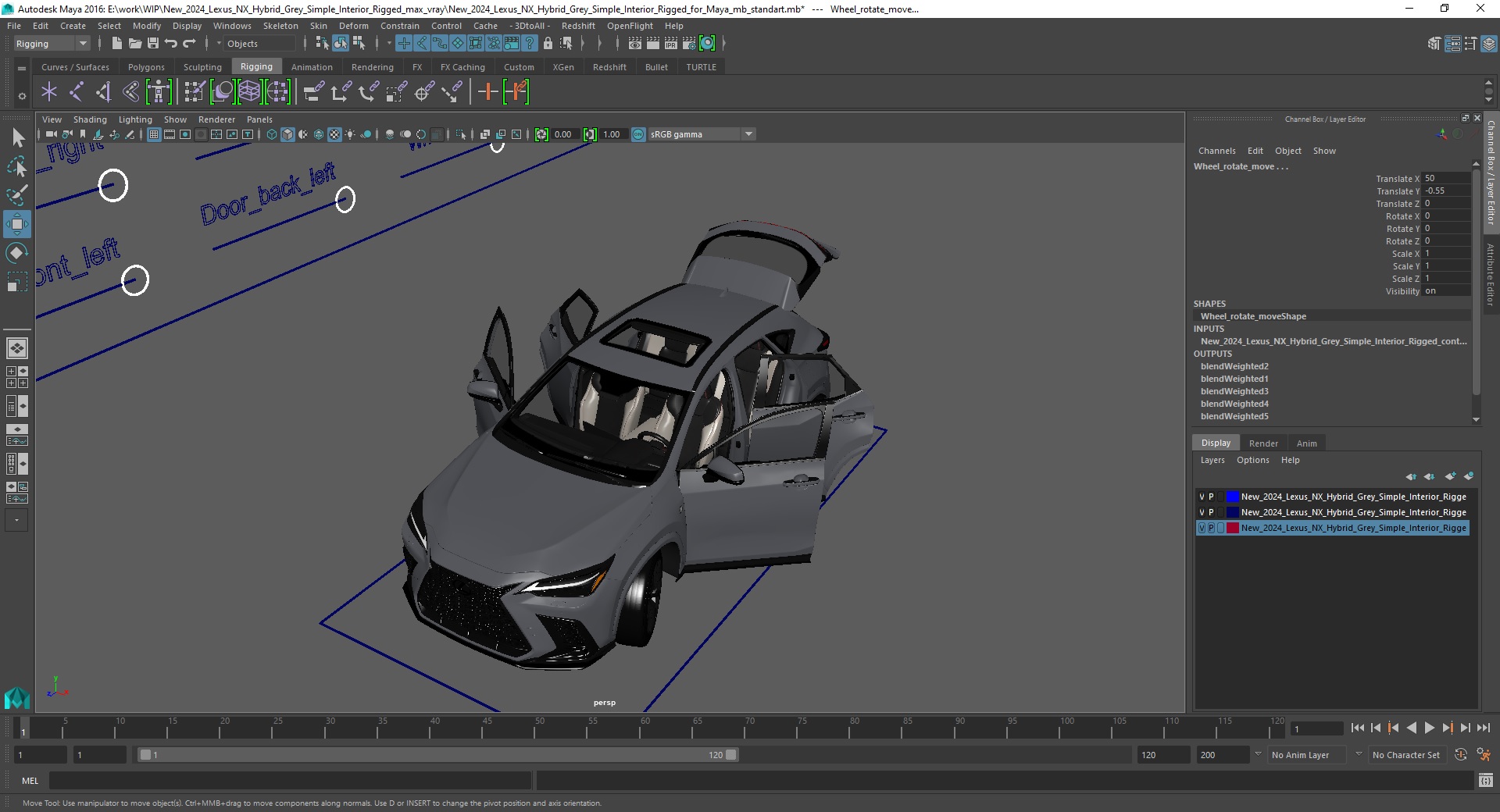
Task: Select the Scale tool in toolbox
Action: click(x=17, y=281)
